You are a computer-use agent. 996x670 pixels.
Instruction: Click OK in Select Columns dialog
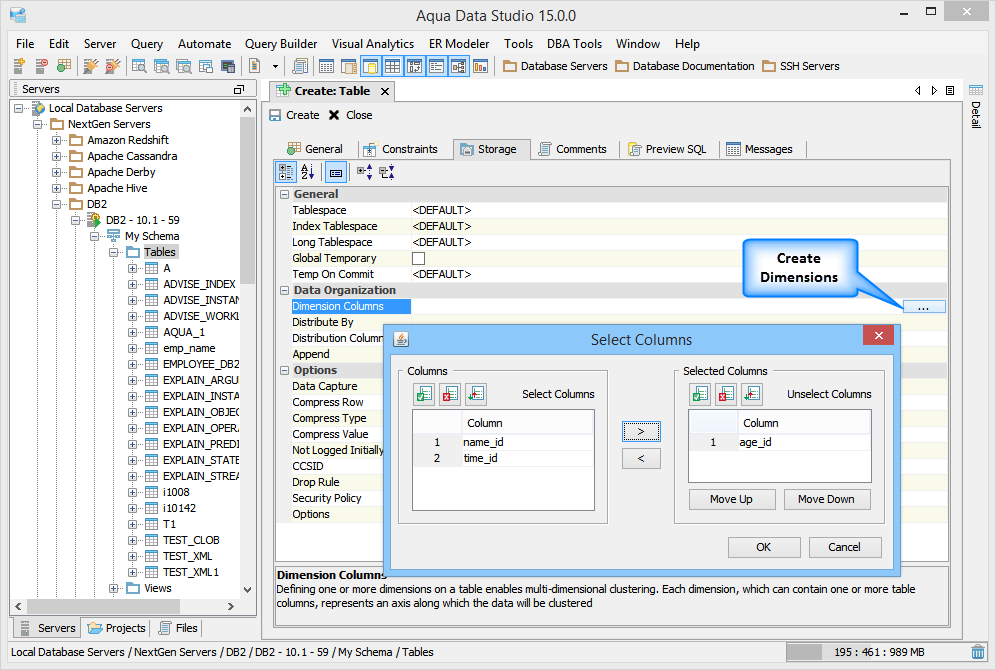point(763,547)
